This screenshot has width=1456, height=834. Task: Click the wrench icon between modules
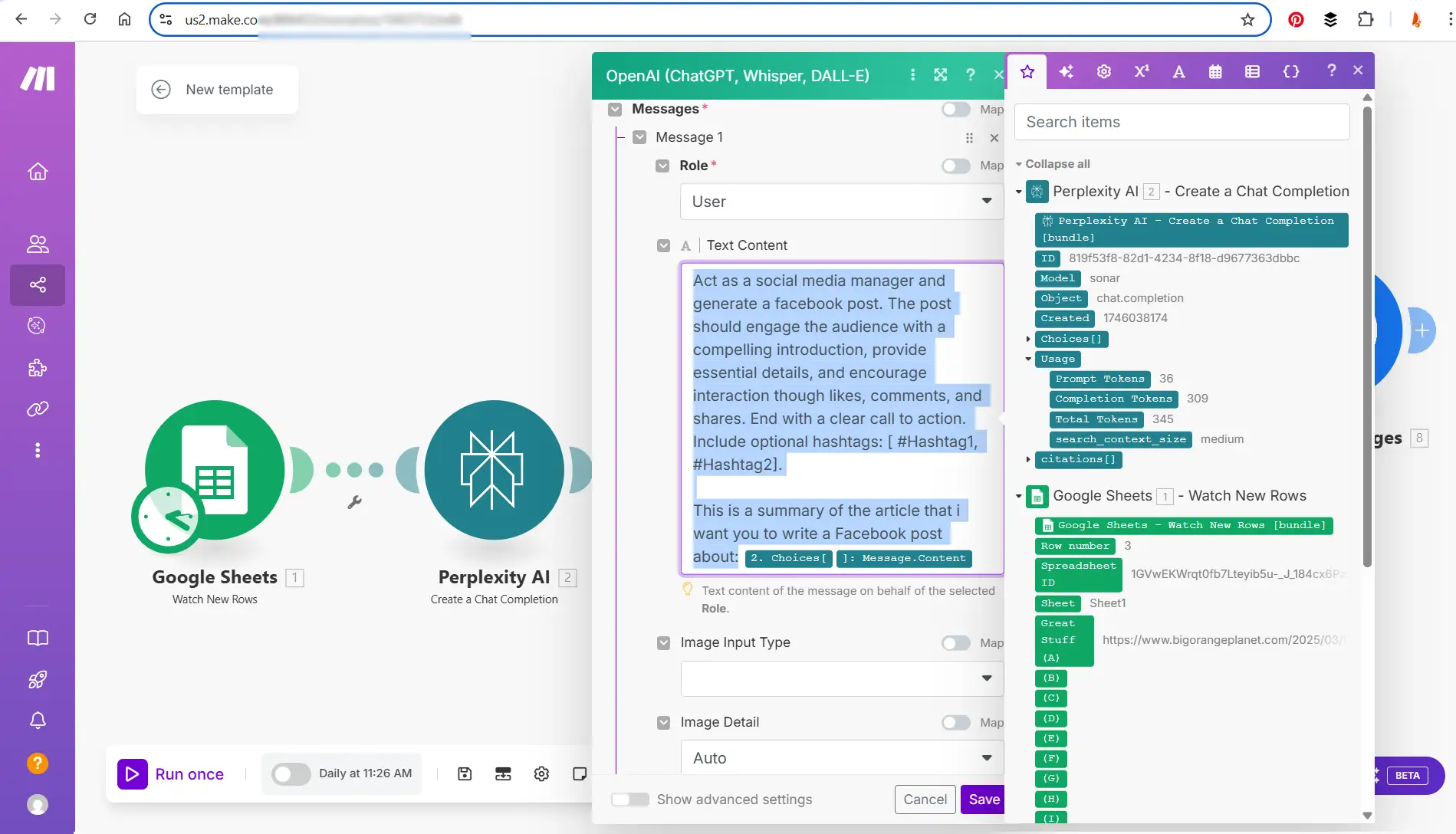click(354, 502)
